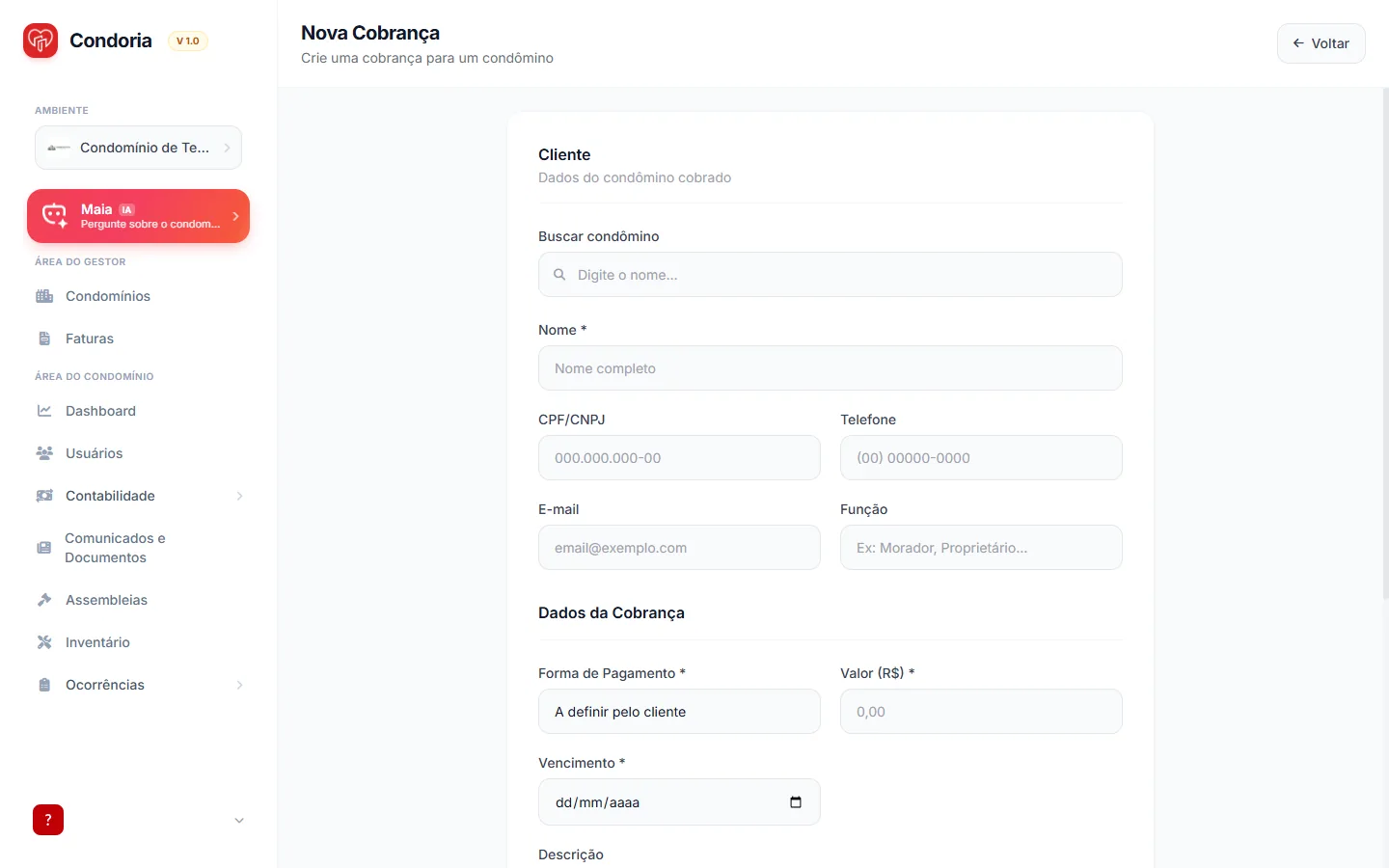Open the Maia AI assistant chat icon
Screen dimensions: 1389x868
pyautogui.click(x=55, y=216)
